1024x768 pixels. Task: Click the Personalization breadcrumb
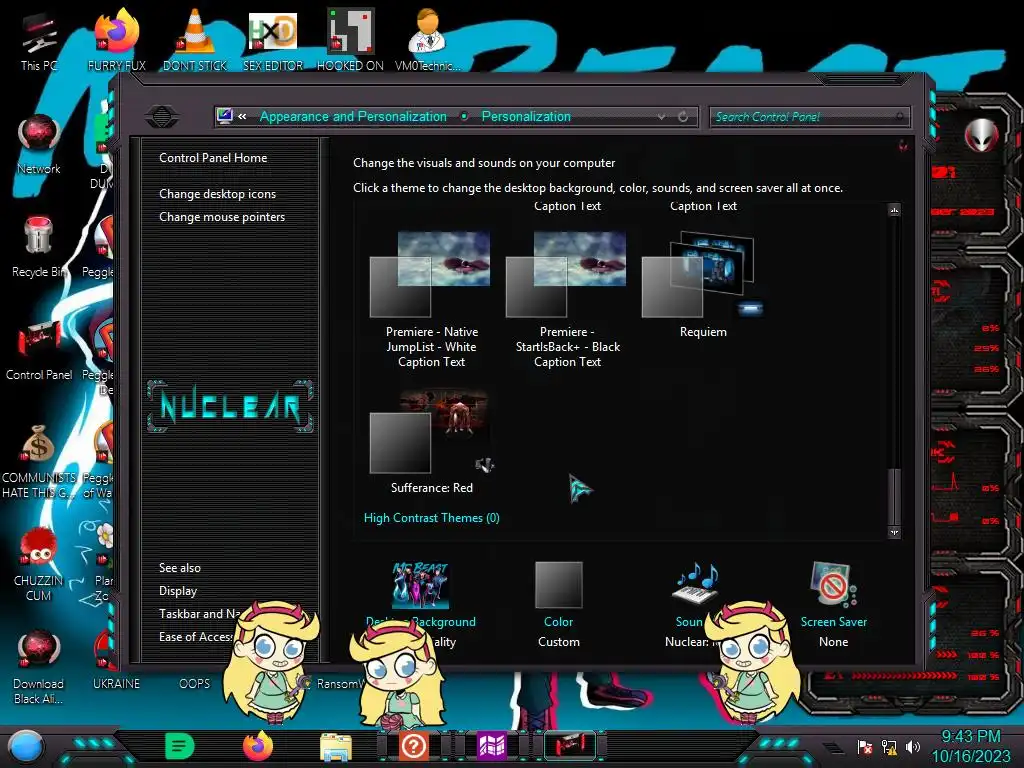pos(526,116)
